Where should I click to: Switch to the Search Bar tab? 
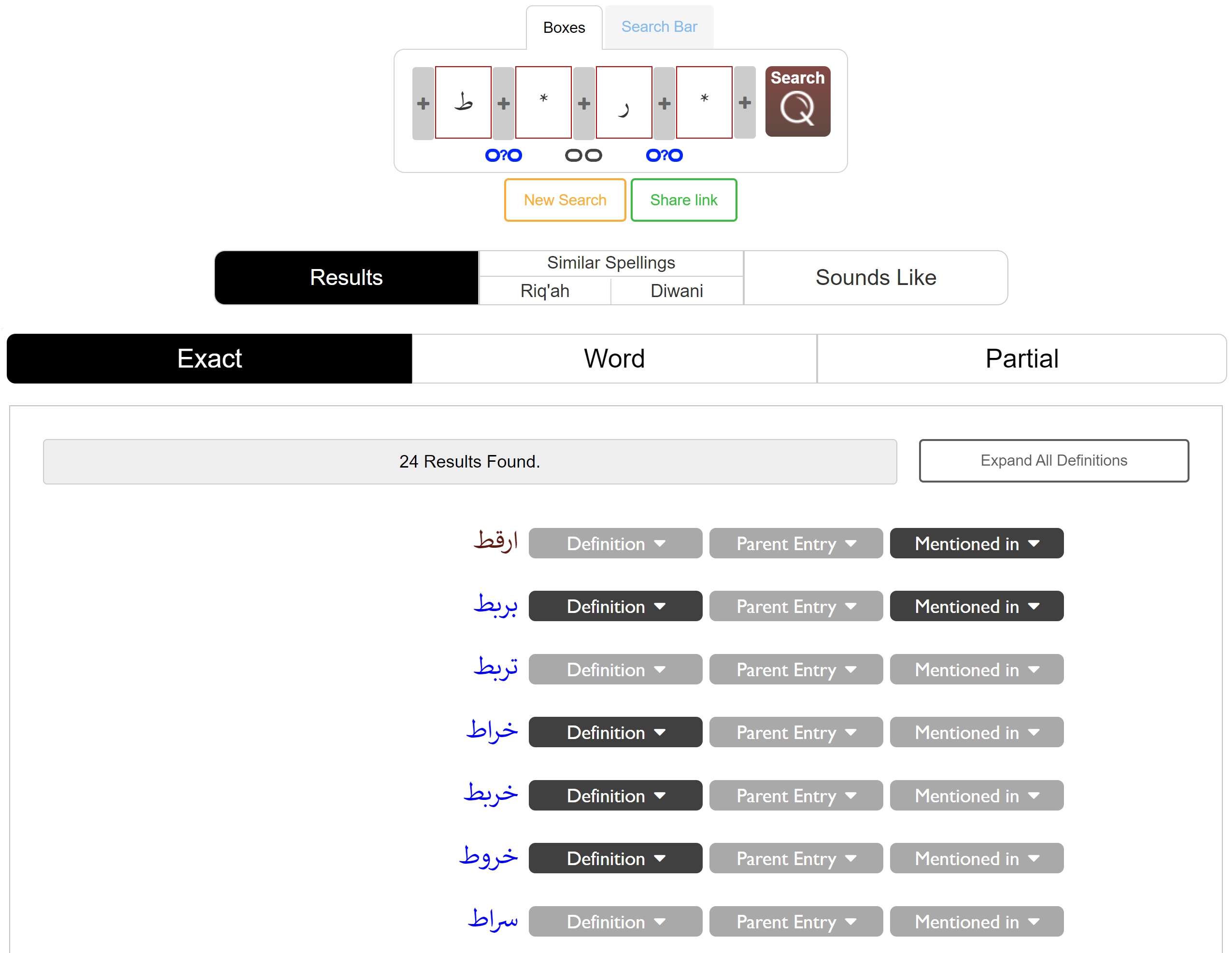click(659, 27)
